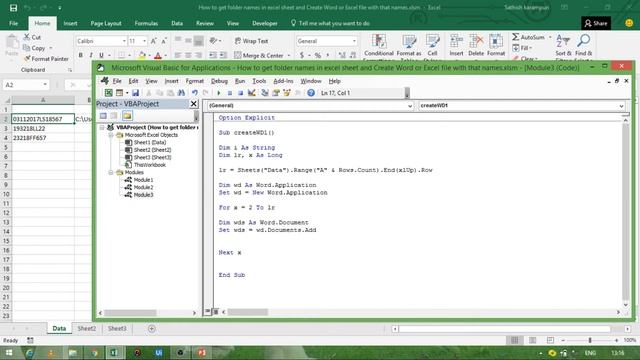640x360 pixels.
Task: Click Conditional Formatting icon in Excel ribbon
Action: click(x=379, y=46)
